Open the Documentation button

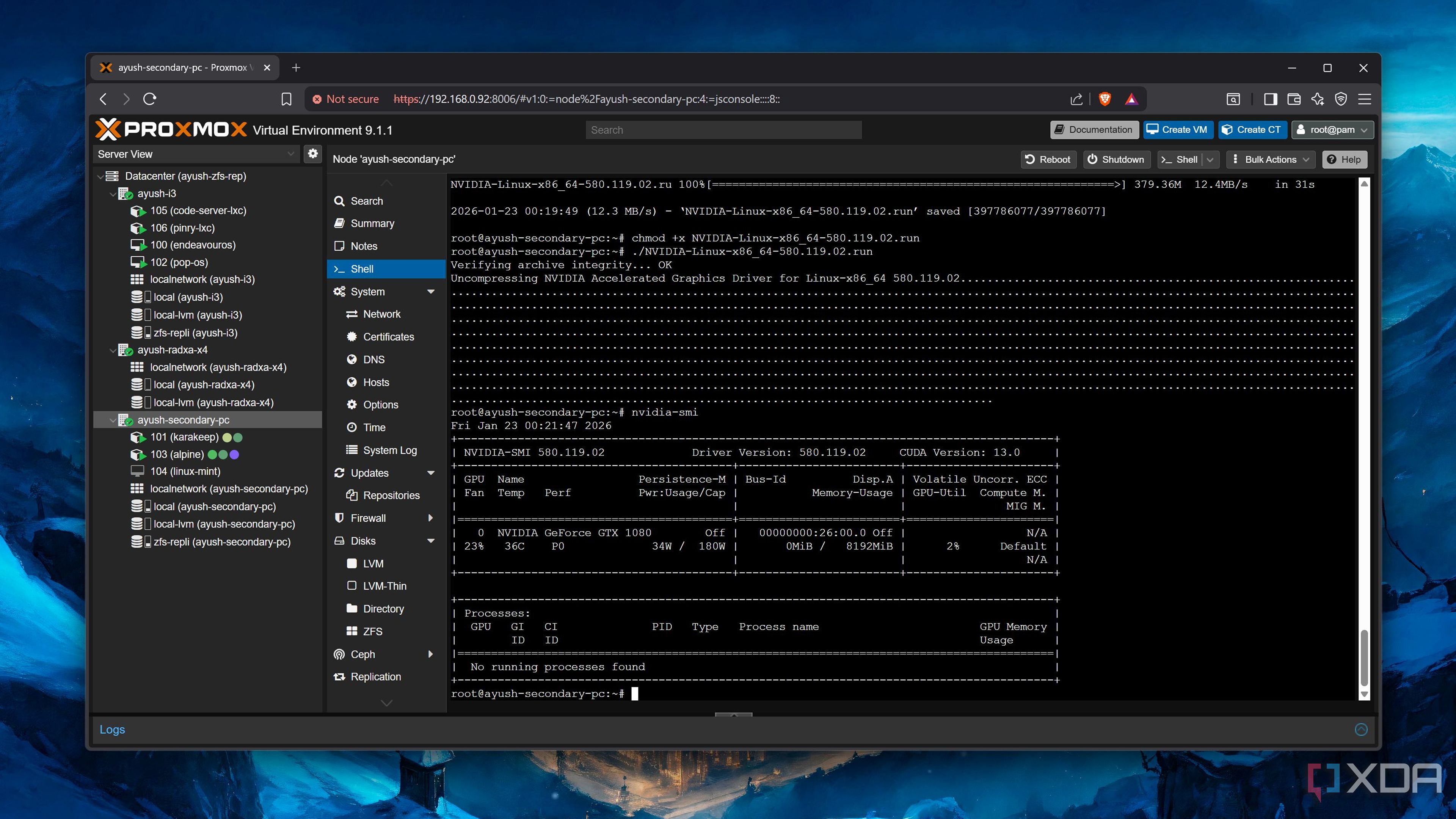click(x=1094, y=129)
